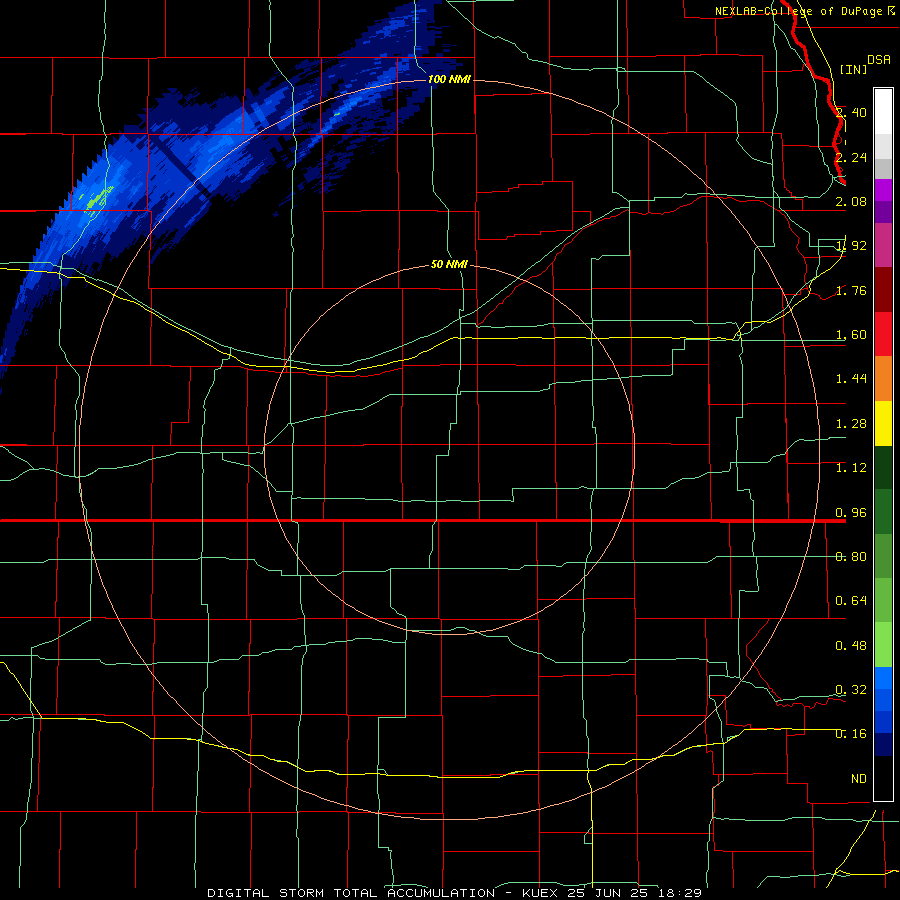This screenshot has width=900, height=900.
Task: Click the DIGITAL STORM TOTAL ACCUMULATION title
Action: pyautogui.click(x=351, y=893)
